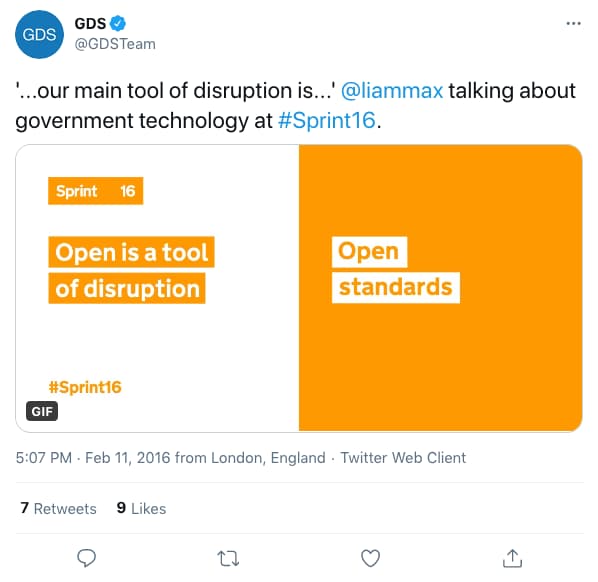Open the @GDSTeam handle
Viewport: 598px width, 582px height.
pyautogui.click(x=115, y=44)
